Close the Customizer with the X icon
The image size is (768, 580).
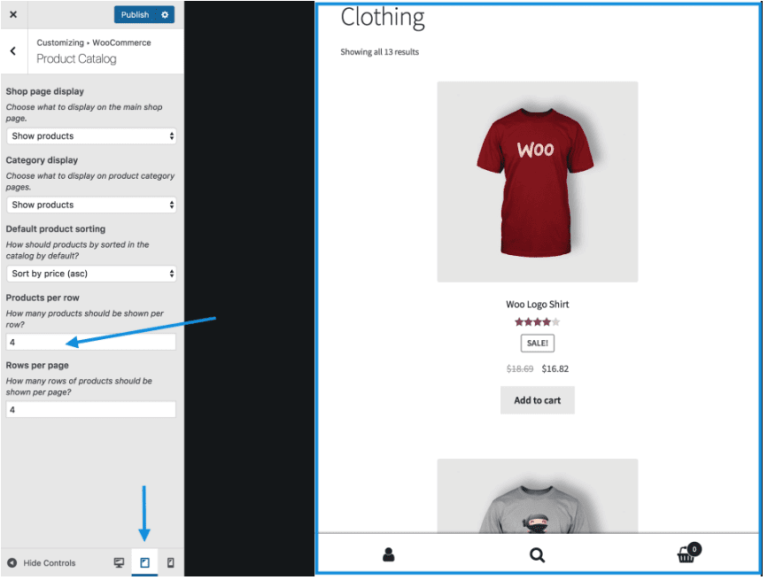tap(13, 15)
